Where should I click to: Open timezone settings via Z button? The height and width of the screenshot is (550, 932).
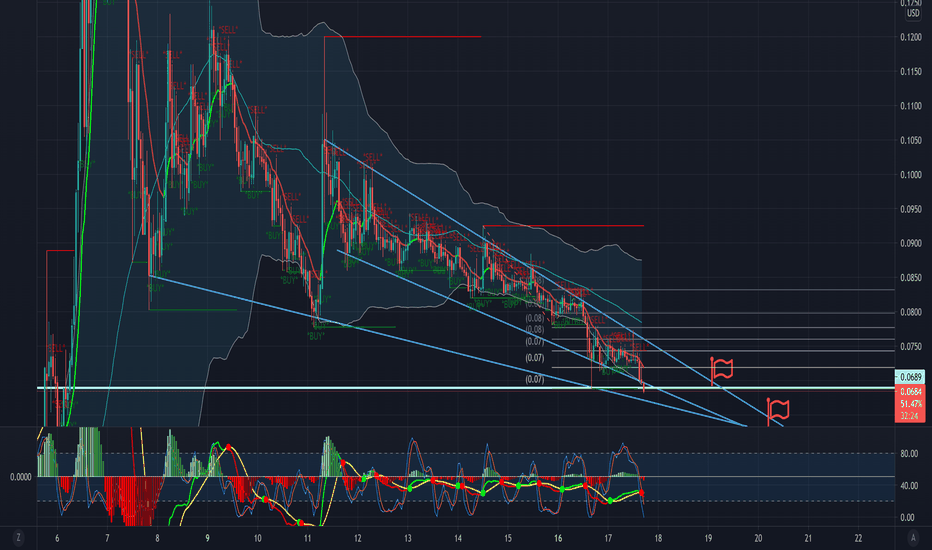tap(18, 538)
